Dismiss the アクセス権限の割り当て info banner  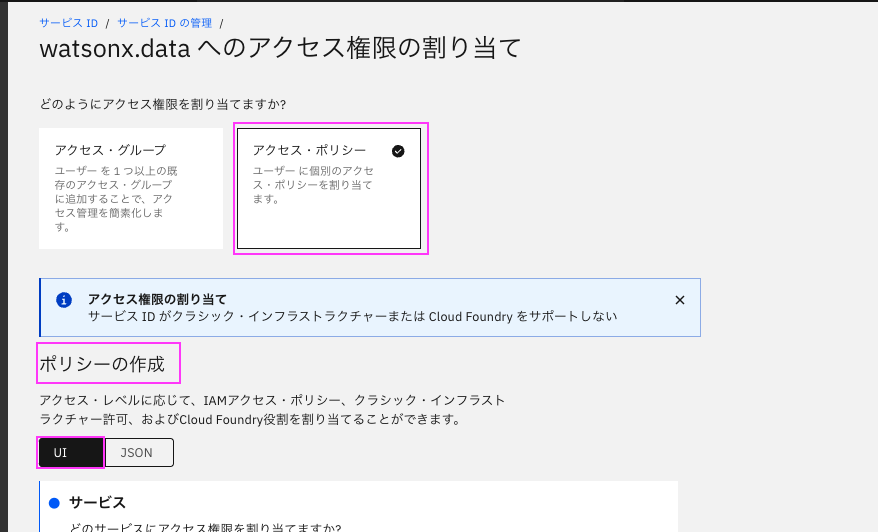(680, 300)
